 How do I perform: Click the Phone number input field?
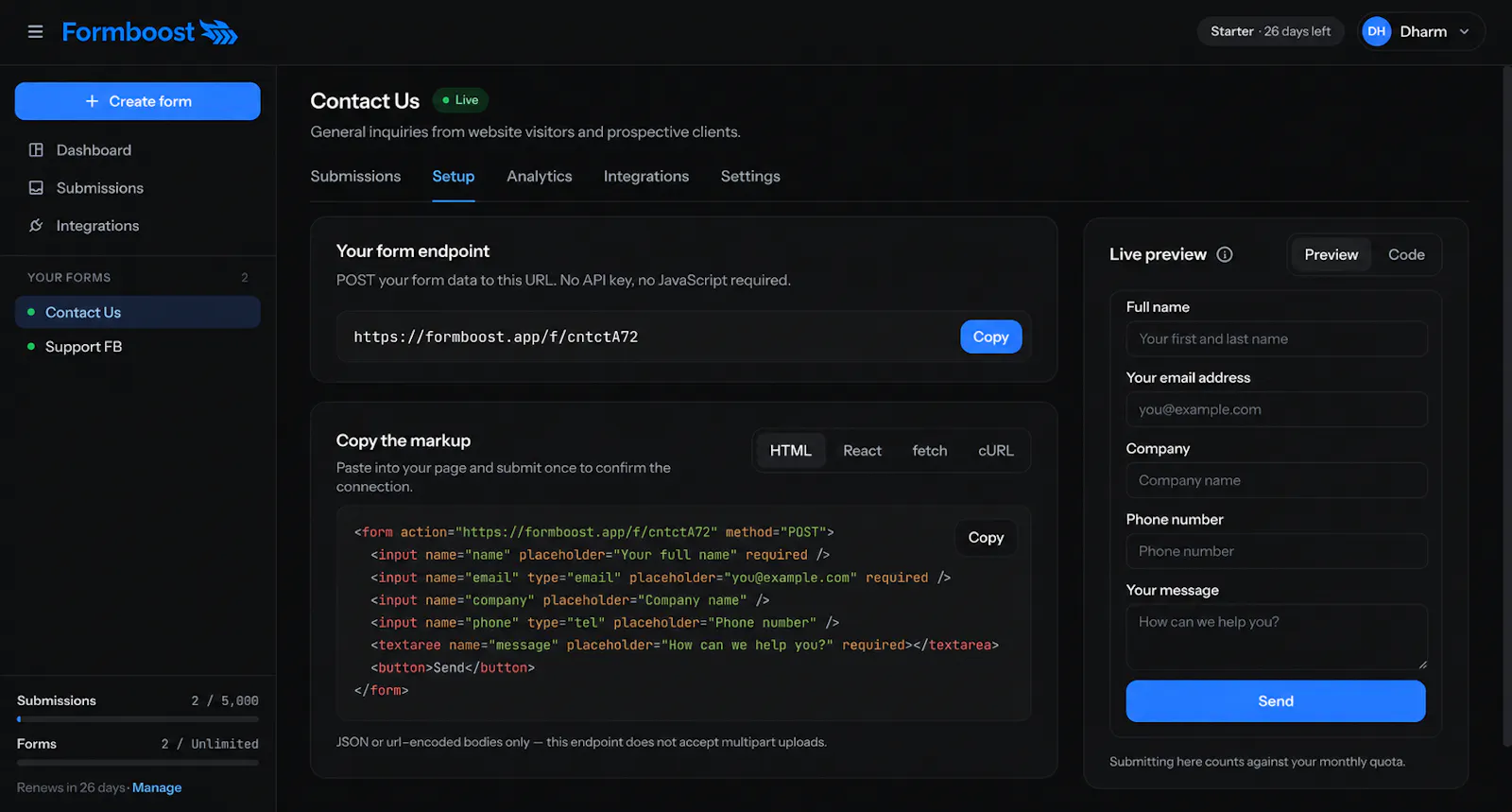1276,551
